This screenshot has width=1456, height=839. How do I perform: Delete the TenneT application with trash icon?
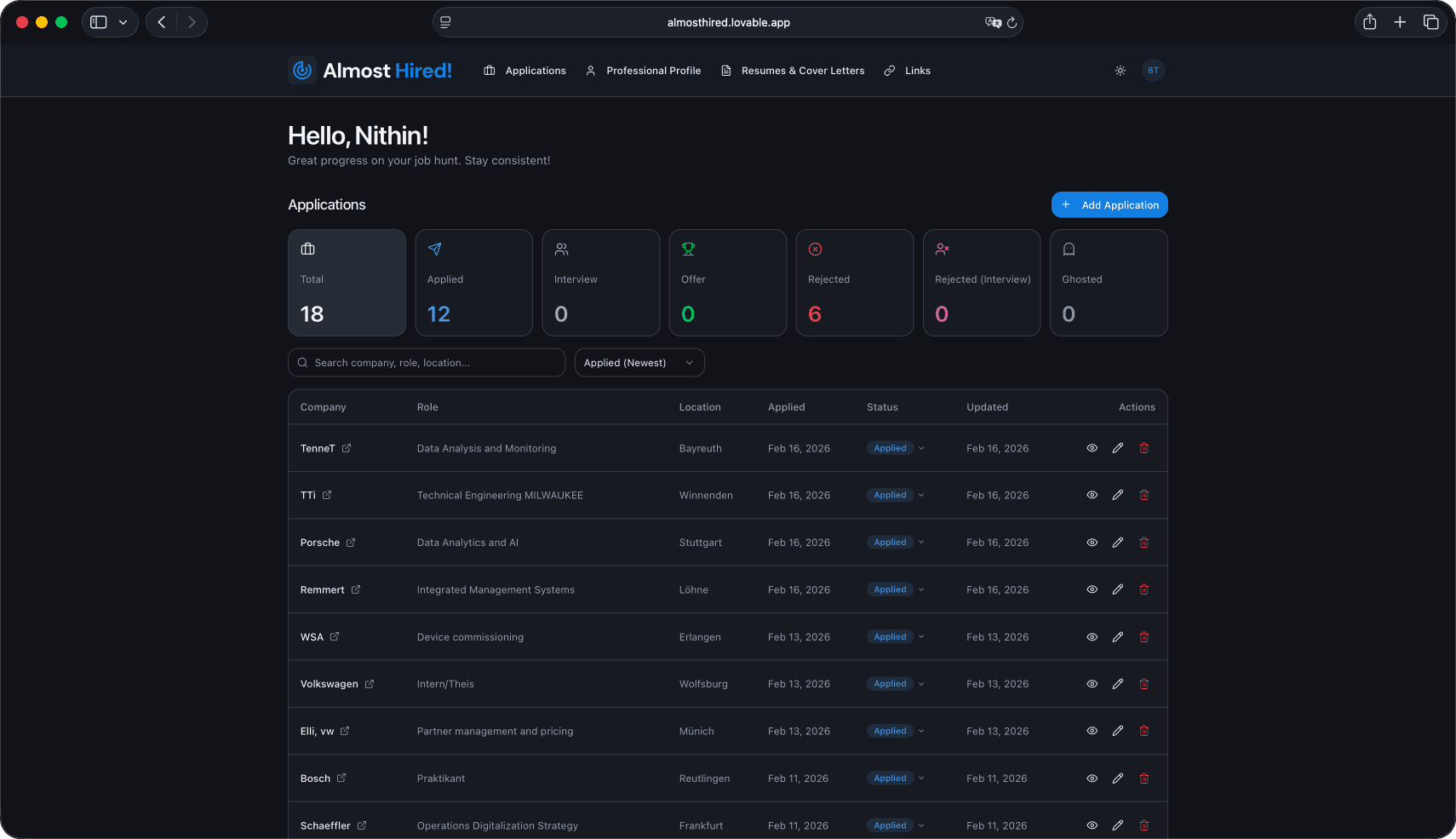[1144, 448]
